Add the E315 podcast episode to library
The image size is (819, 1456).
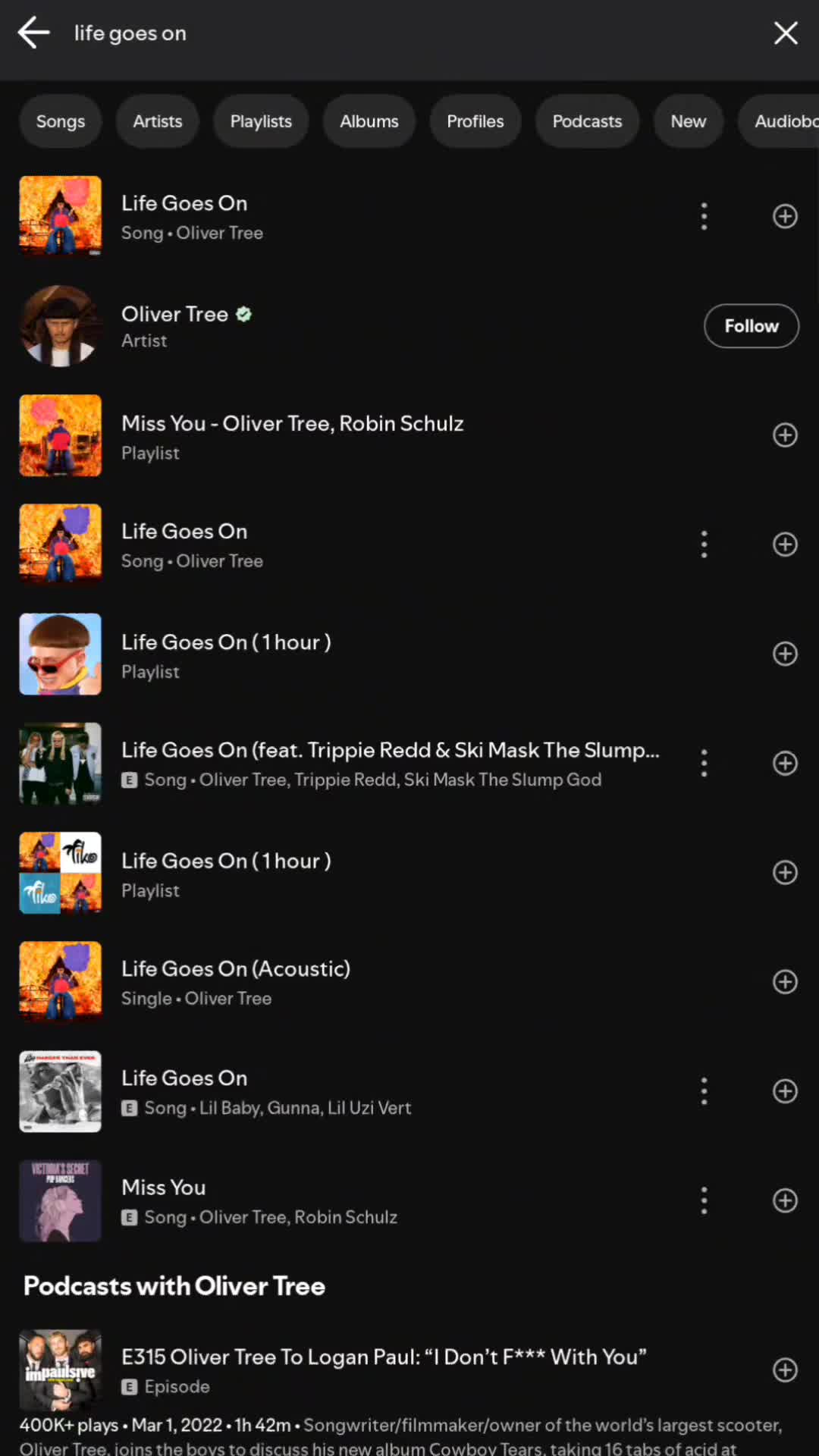pyautogui.click(x=785, y=1370)
